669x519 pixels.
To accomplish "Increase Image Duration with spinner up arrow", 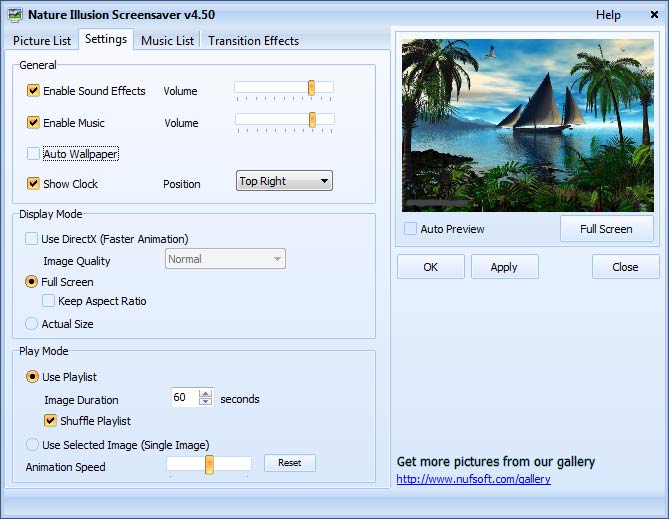I will tap(205, 394).
